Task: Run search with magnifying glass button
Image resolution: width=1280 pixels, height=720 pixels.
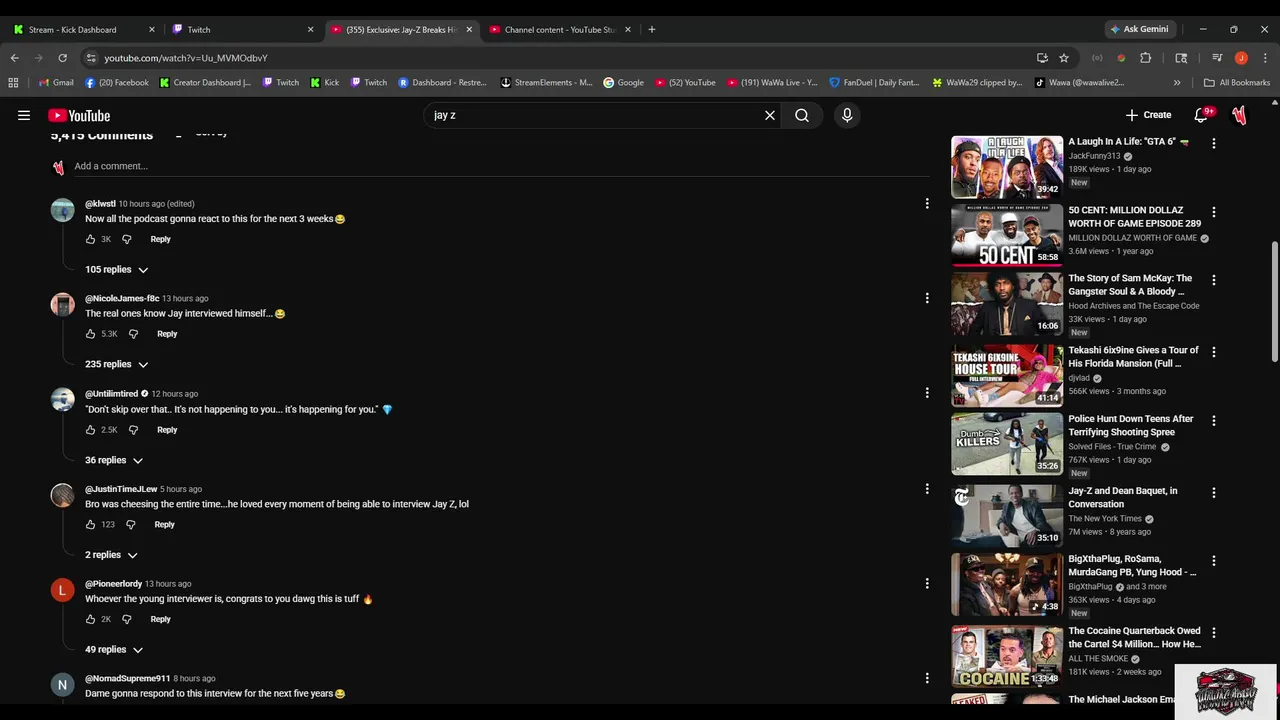Action: [802, 115]
